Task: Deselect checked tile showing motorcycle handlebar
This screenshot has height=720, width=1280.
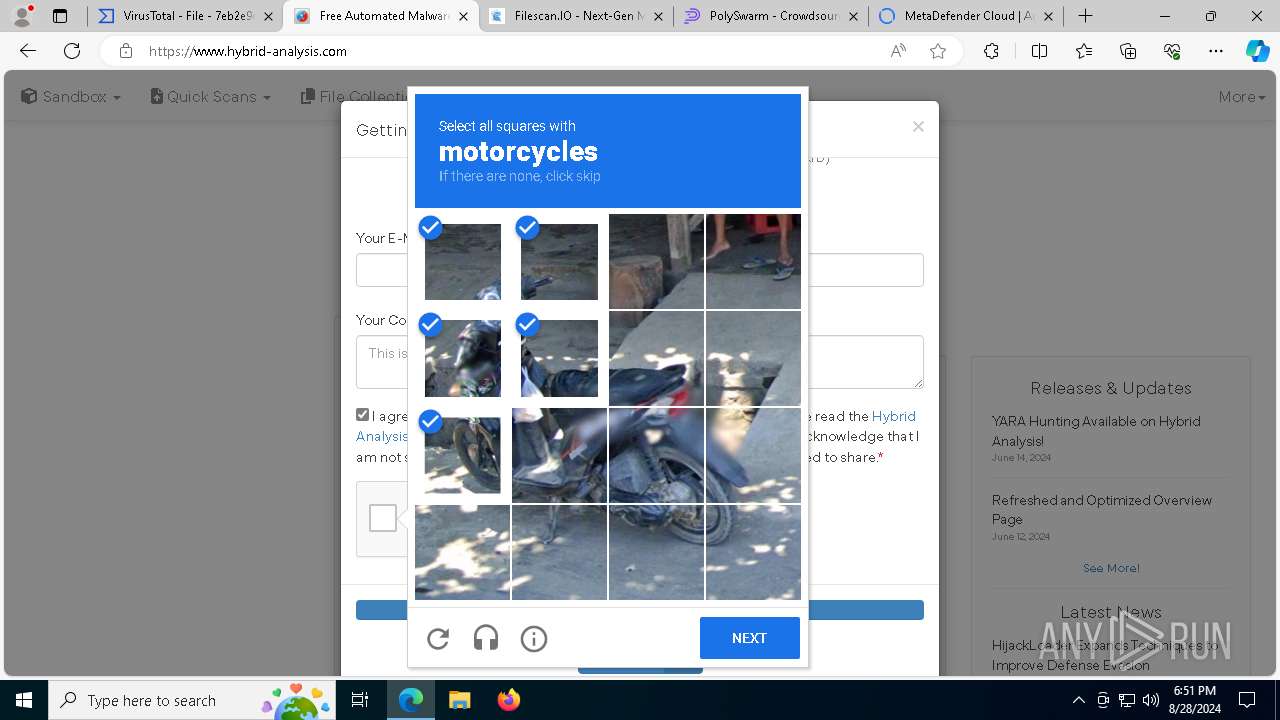Action: click(x=462, y=358)
